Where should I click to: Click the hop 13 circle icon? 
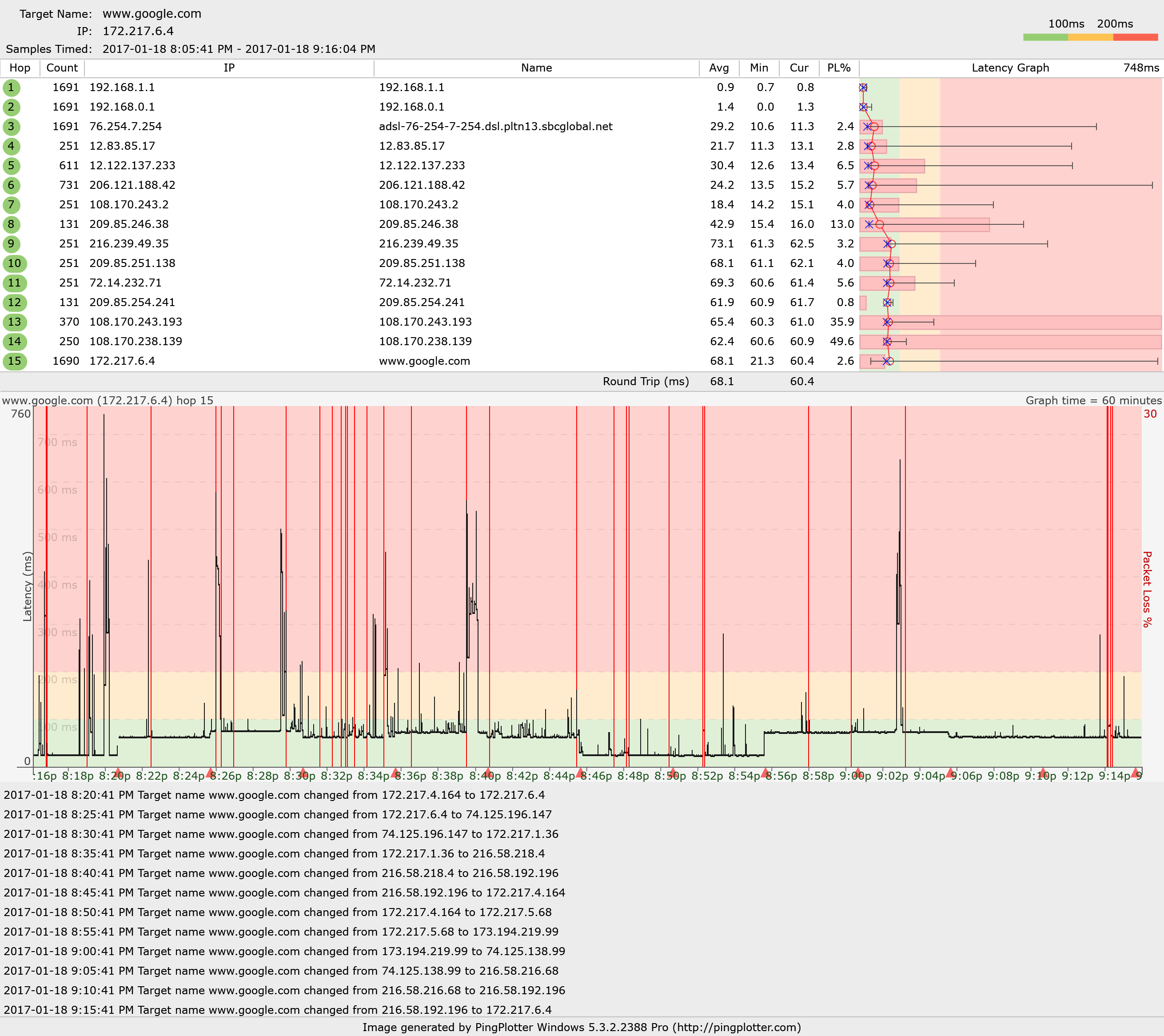pos(14,323)
